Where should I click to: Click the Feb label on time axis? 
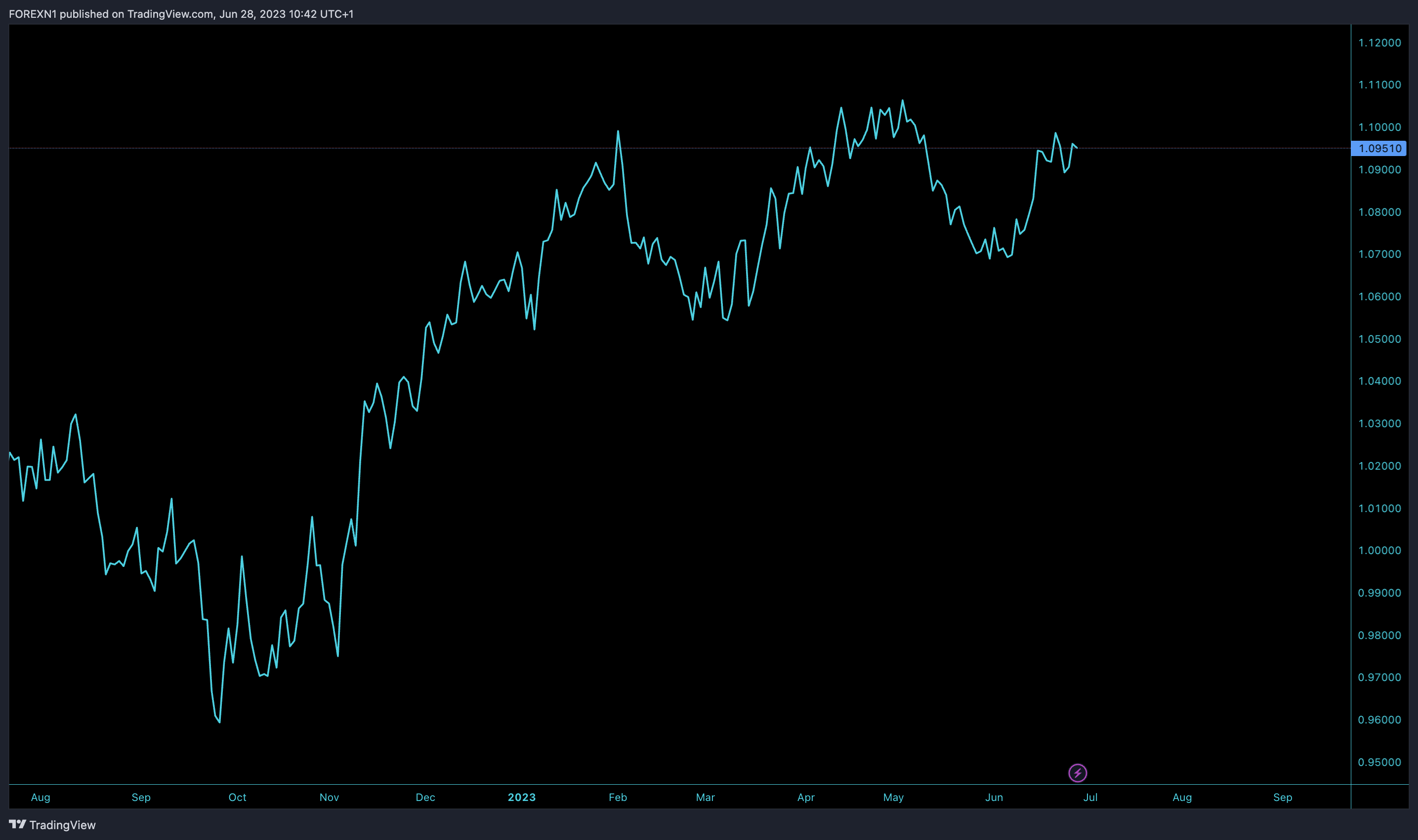coord(618,797)
